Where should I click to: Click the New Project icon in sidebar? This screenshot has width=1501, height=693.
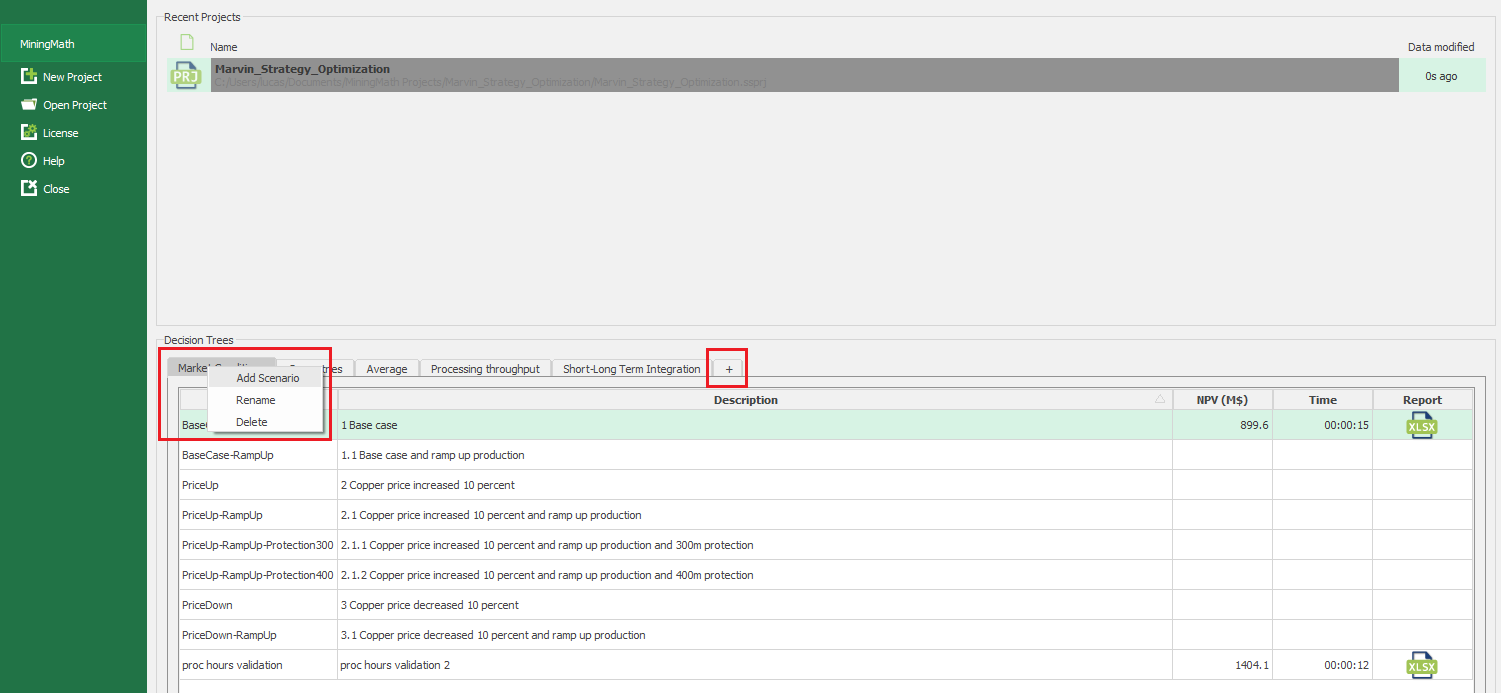[x=29, y=77]
